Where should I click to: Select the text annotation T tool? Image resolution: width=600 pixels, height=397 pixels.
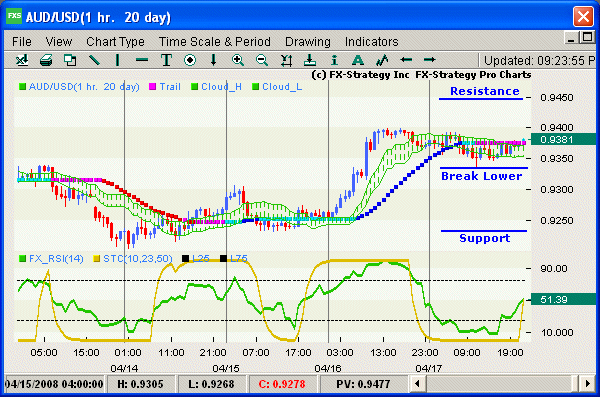tap(166, 60)
